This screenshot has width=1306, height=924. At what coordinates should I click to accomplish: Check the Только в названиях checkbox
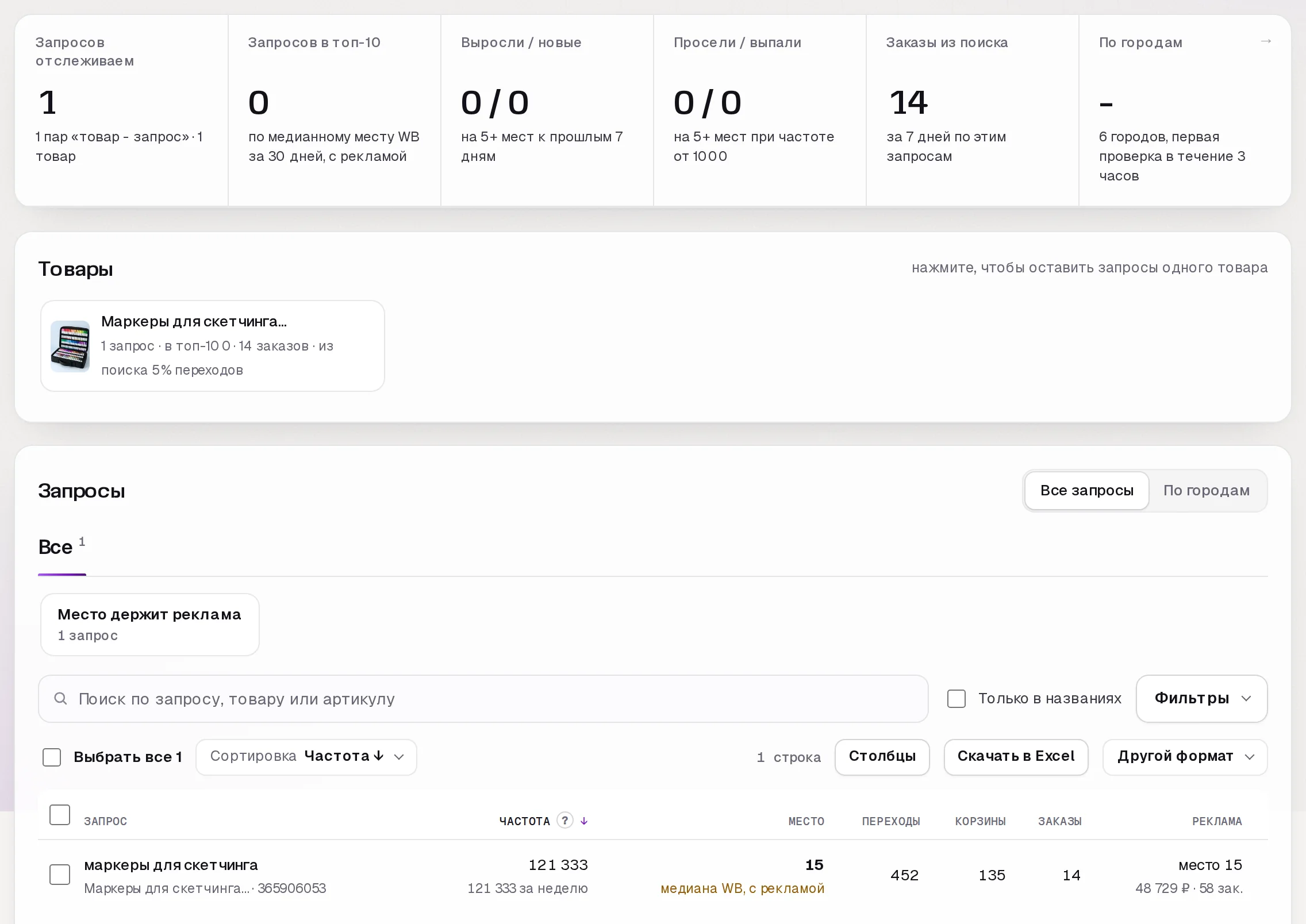pos(957,699)
